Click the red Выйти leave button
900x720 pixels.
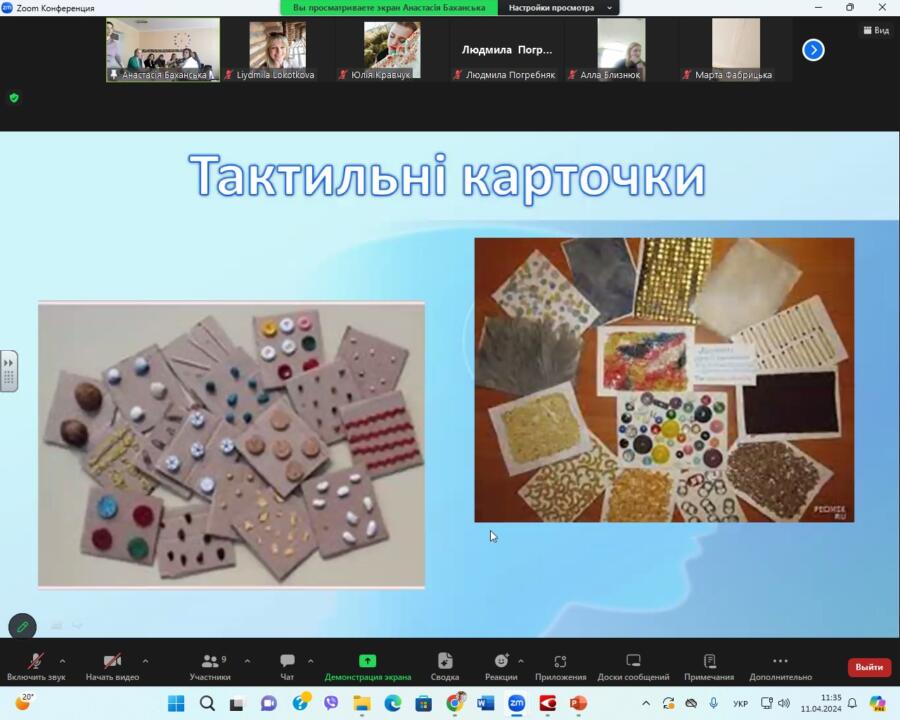(x=869, y=667)
